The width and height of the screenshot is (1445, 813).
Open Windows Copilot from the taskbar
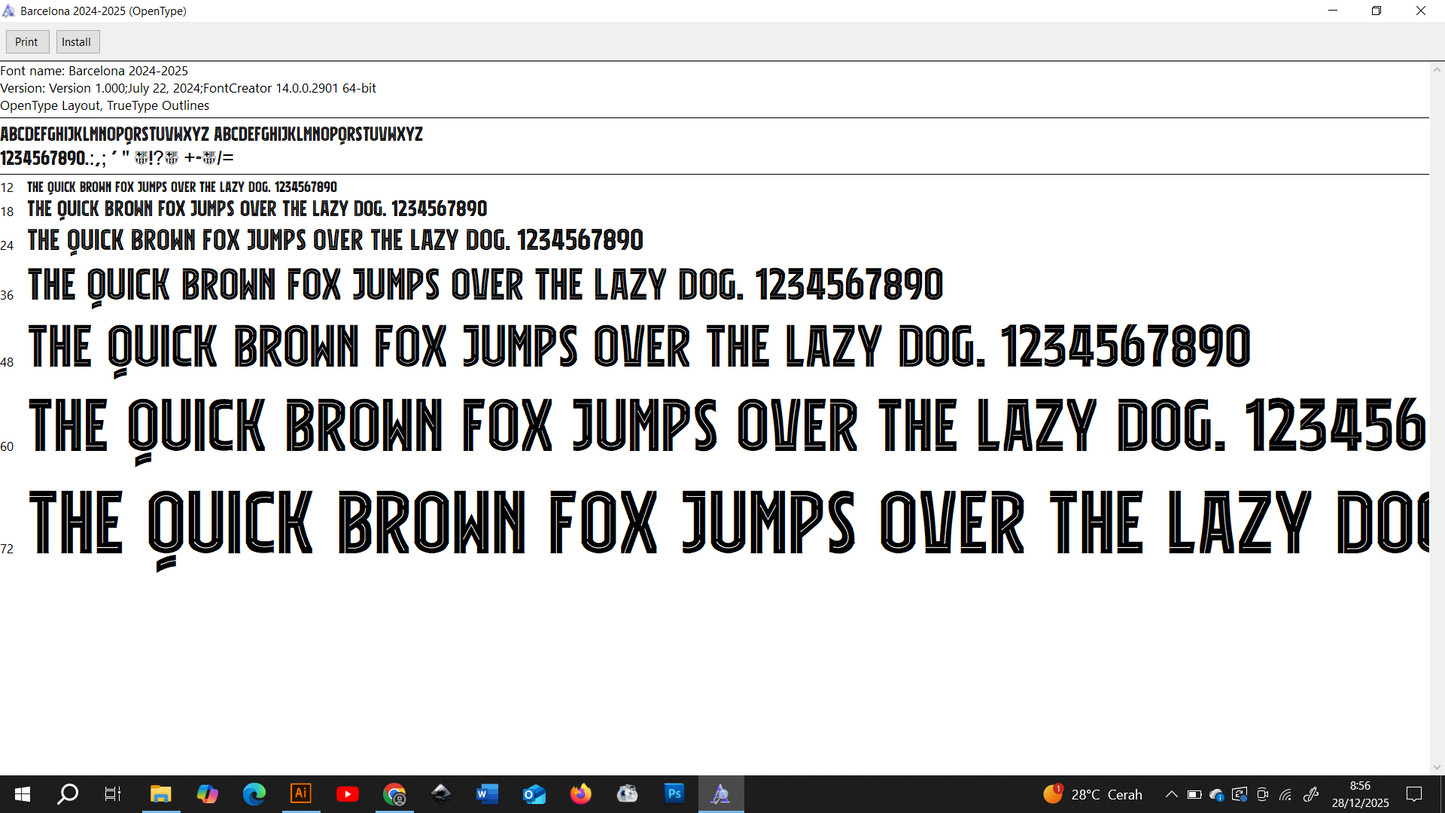(x=208, y=793)
